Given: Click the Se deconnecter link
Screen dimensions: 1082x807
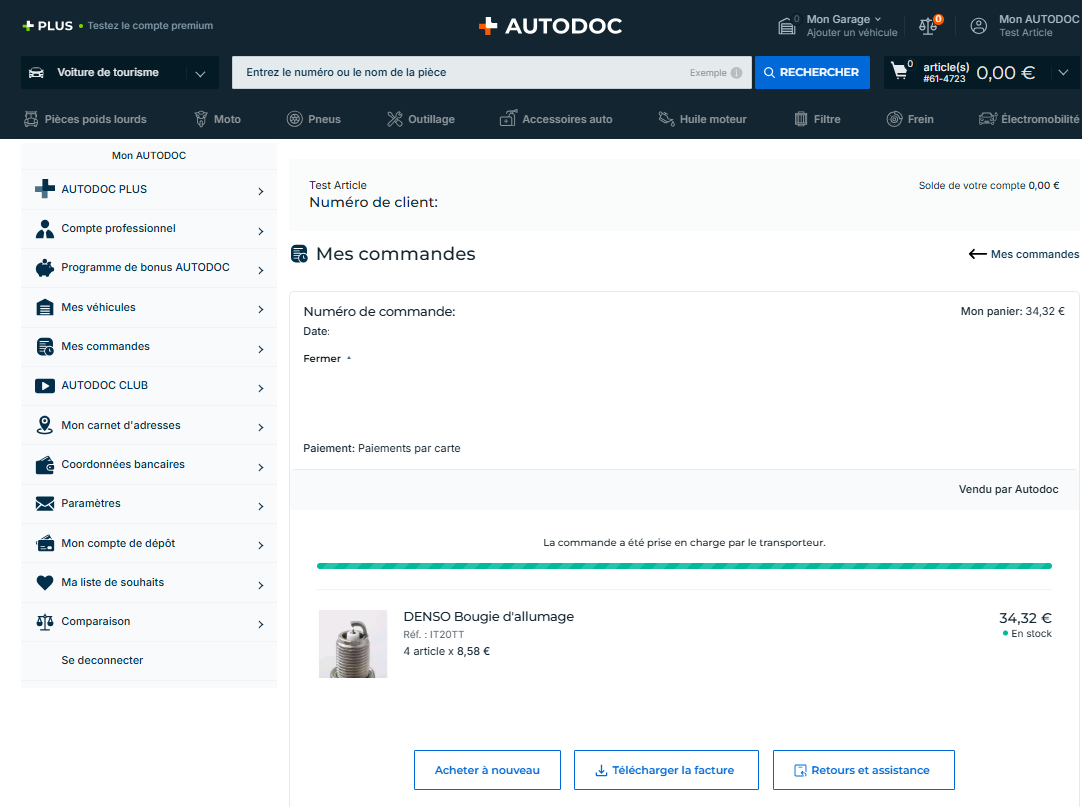Looking at the screenshot, I should click(x=102, y=660).
